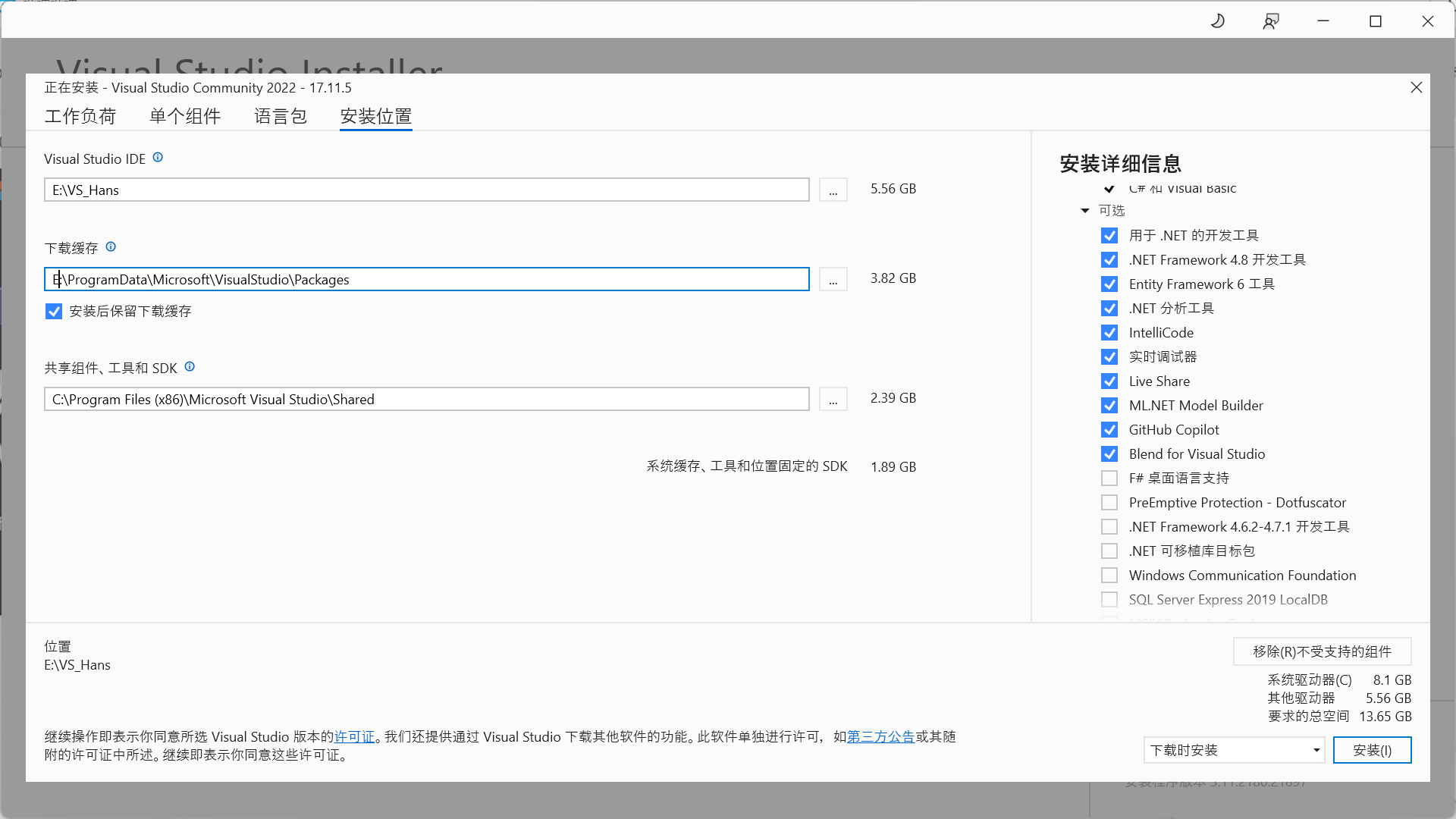Uncheck 用于 .NET 的开发工具
This screenshot has width=1456, height=819.
pos(1109,236)
